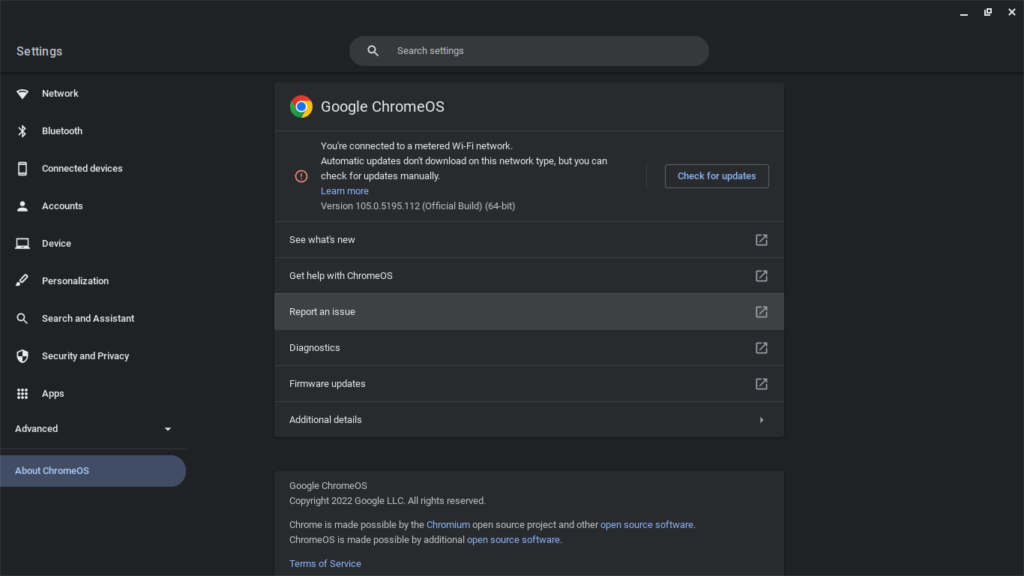Click the search magnifier icon in search bar
1024x576 pixels.
click(373, 51)
